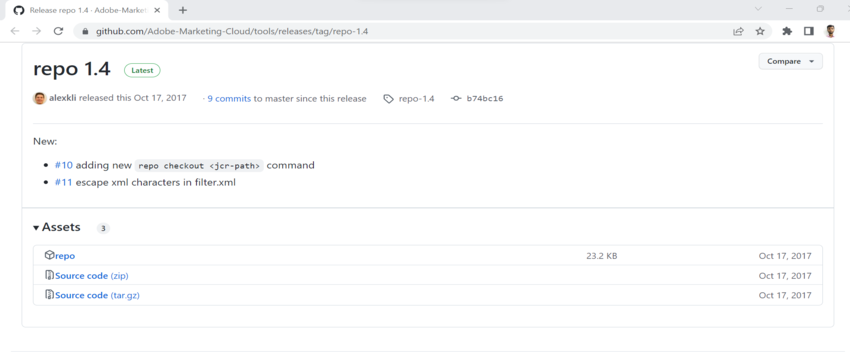This screenshot has width=850, height=360.
Task: Click the padlock site info icon
Action: pos(85,31)
